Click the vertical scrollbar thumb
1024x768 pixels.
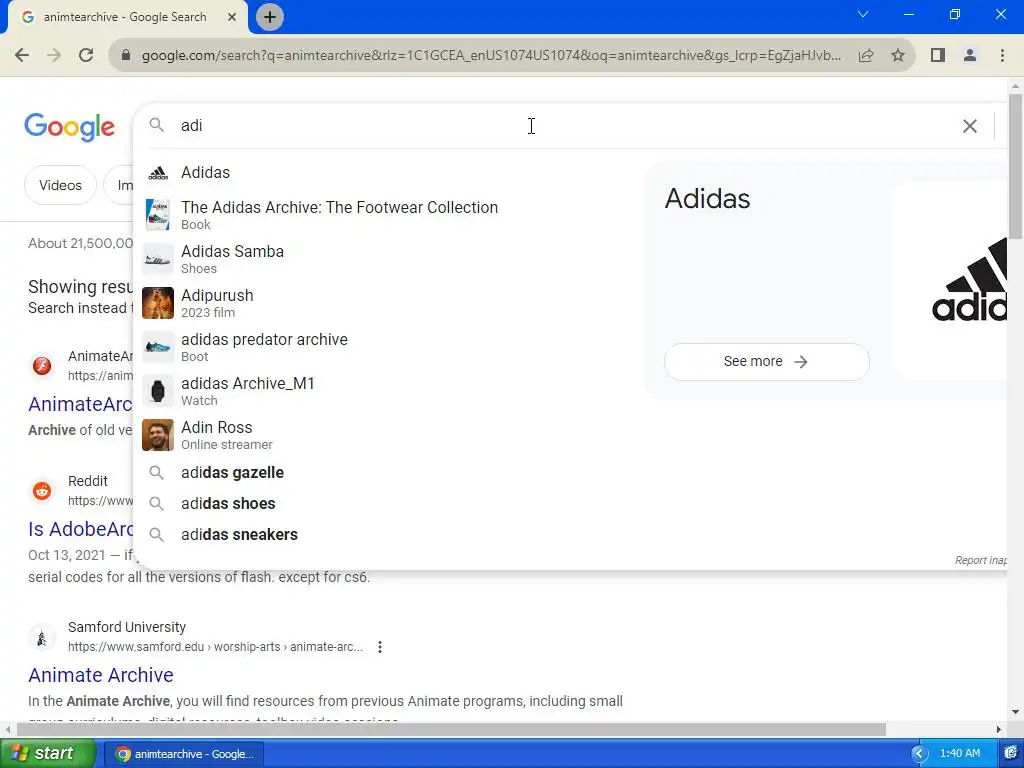pos(1015,167)
